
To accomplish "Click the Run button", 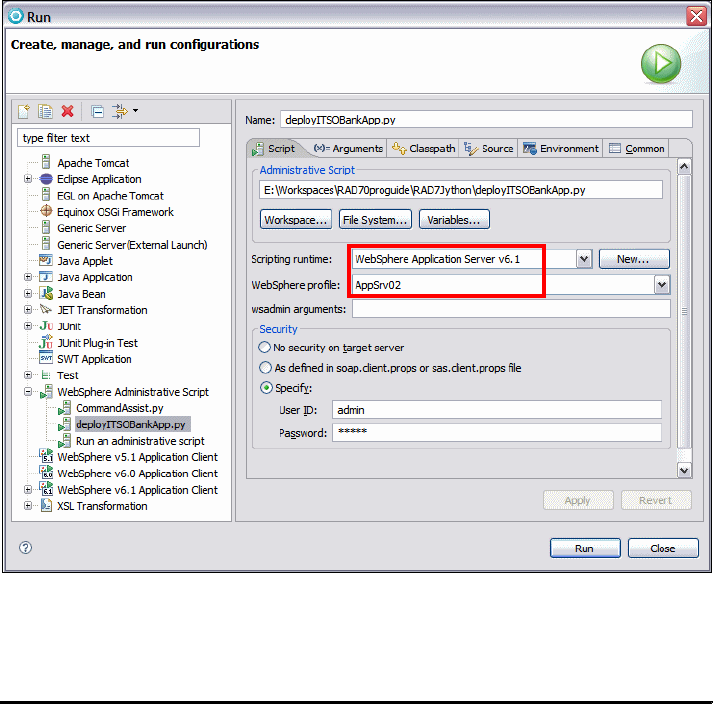I will [585, 548].
